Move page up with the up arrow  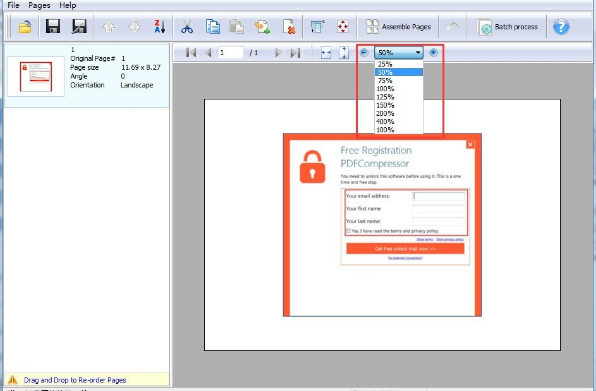coord(109,27)
